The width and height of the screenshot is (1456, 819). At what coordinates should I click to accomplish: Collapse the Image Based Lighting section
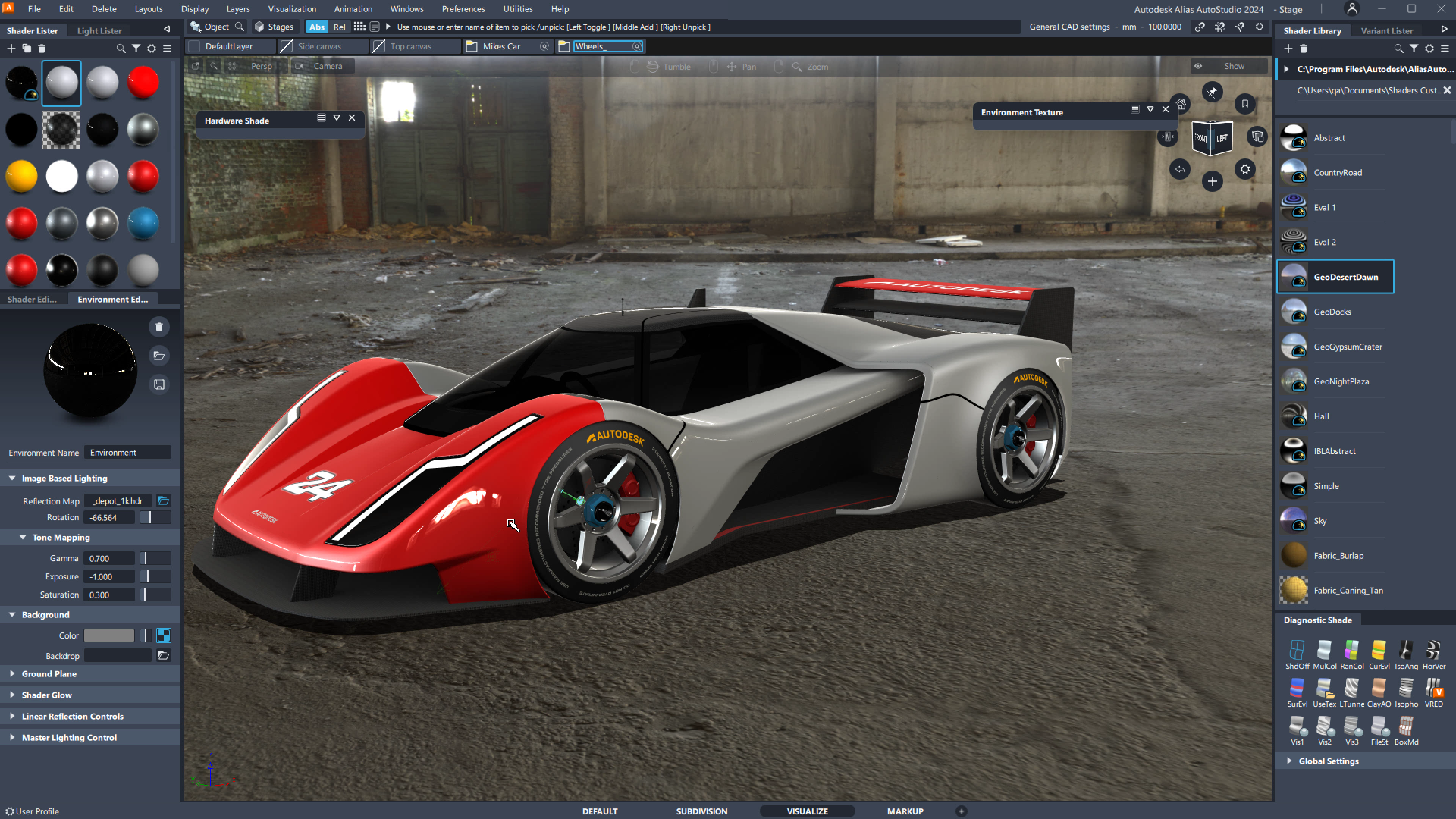pos(12,479)
